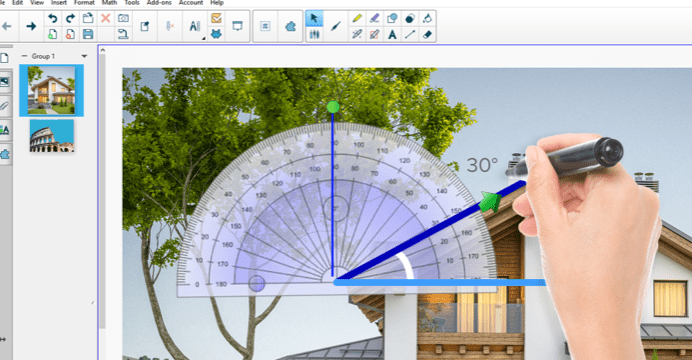Screen dimensions: 692x360
Task: Choose the Select arrow tool
Action: point(314,19)
